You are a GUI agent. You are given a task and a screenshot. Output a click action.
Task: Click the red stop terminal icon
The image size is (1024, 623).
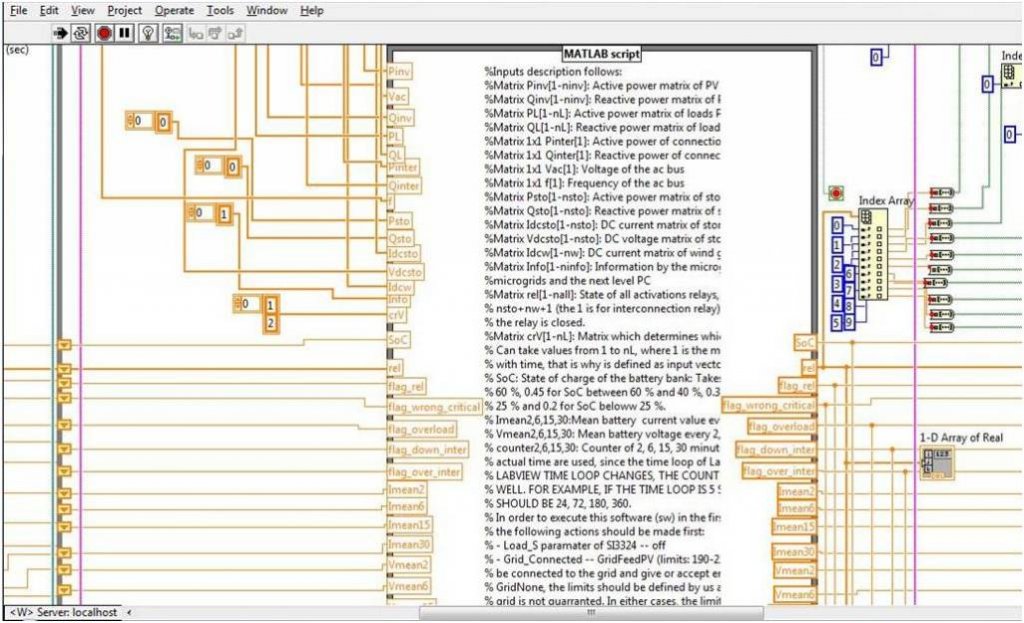click(x=836, y=192)
